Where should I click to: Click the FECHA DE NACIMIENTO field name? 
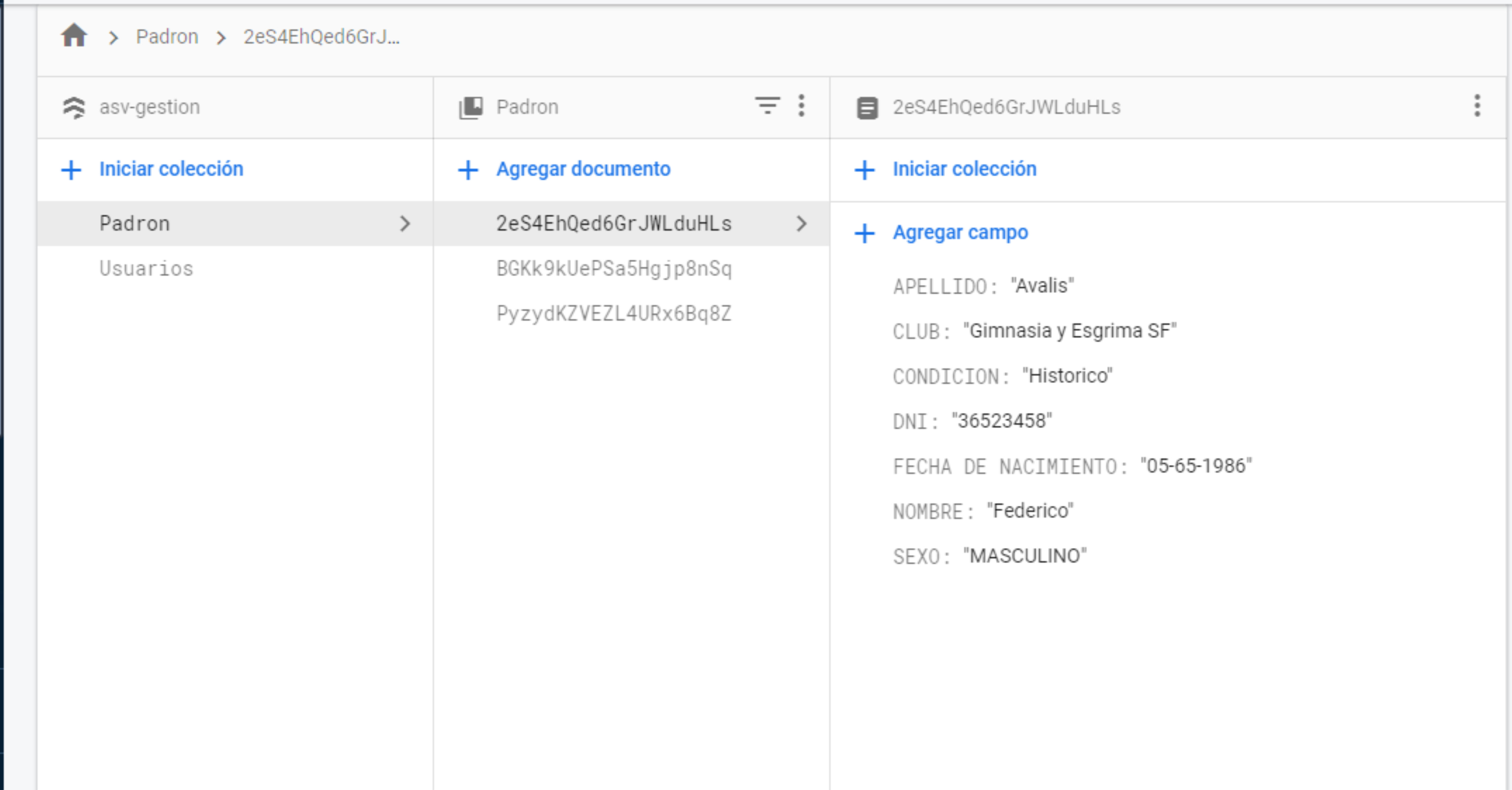click(x=1009, y=467)
